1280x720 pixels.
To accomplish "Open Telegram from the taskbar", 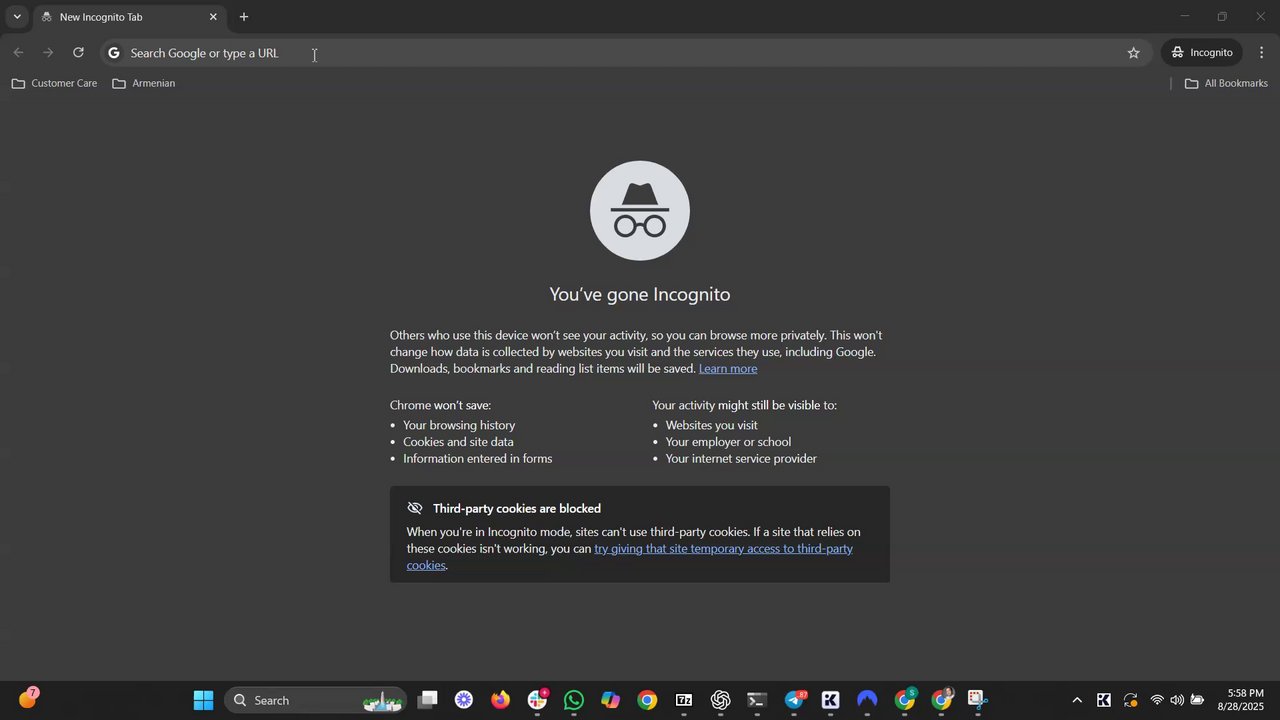I will (x=795, y=700).
